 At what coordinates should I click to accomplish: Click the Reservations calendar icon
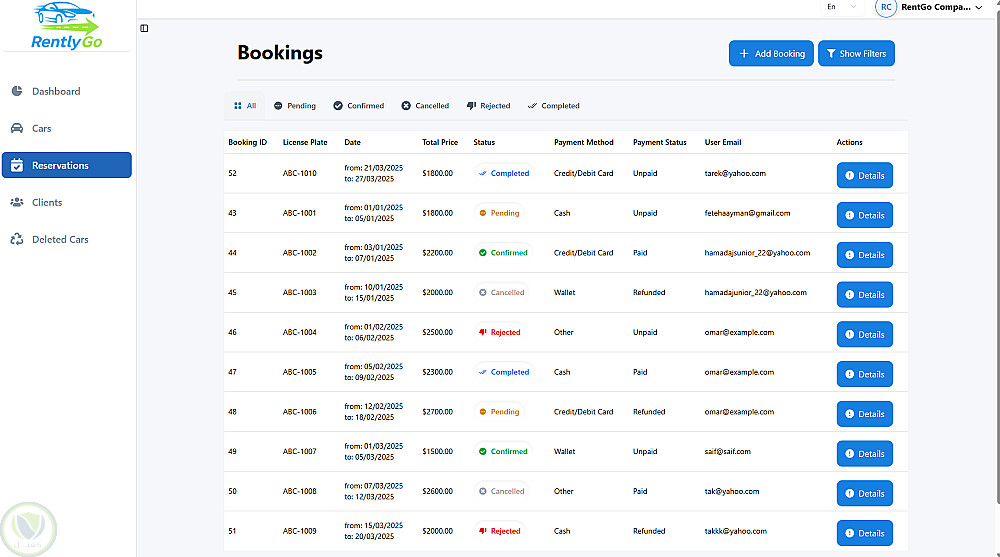tap(17, 165)
